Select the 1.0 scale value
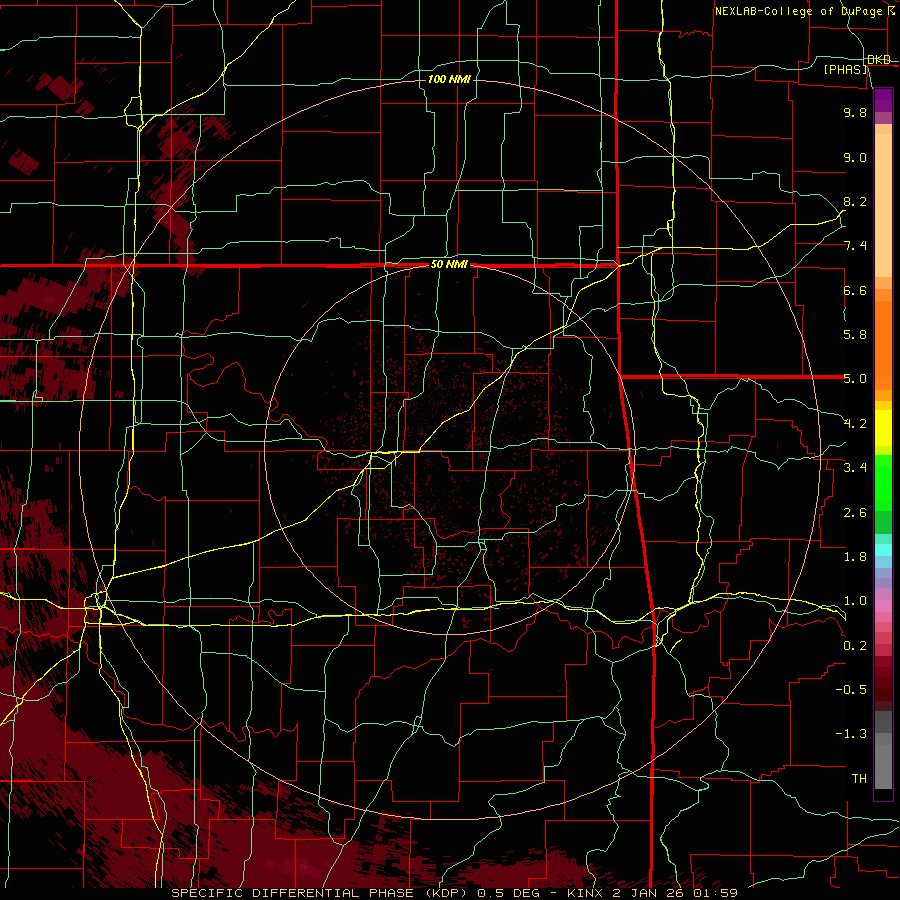The image size is (900, 900). coord(855,601)
